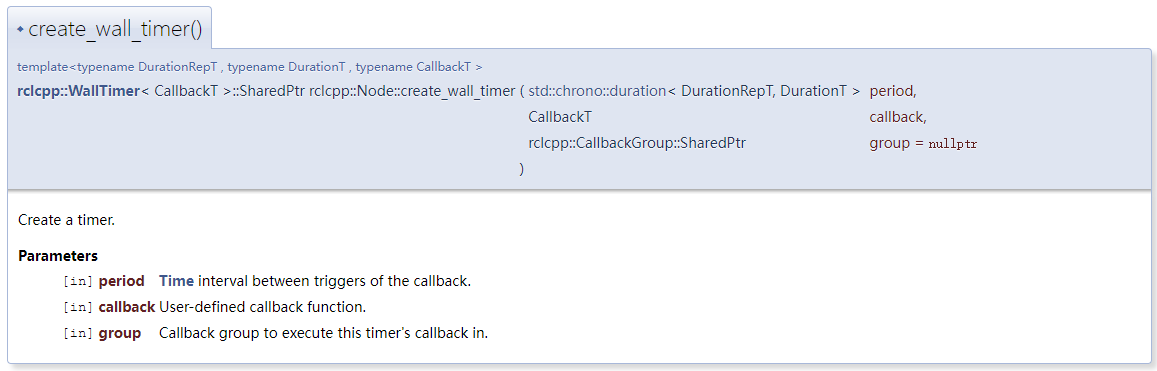Click the Create a timer description
1157x371 pixels.
pyautogui.click(x=66, y=220)
